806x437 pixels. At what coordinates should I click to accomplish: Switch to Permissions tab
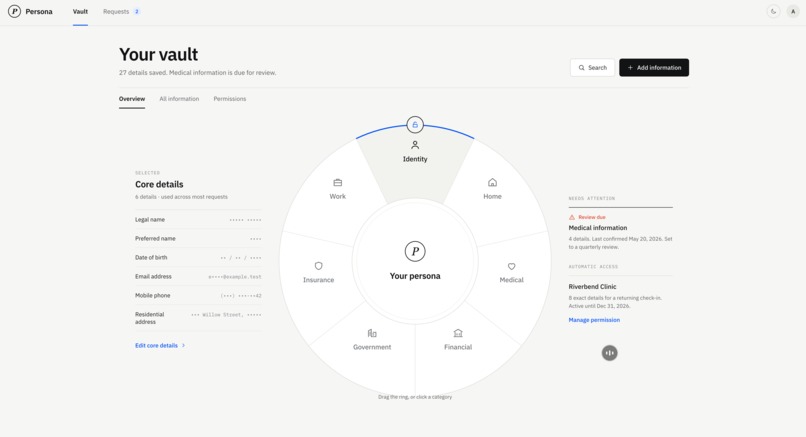(230, 99)
